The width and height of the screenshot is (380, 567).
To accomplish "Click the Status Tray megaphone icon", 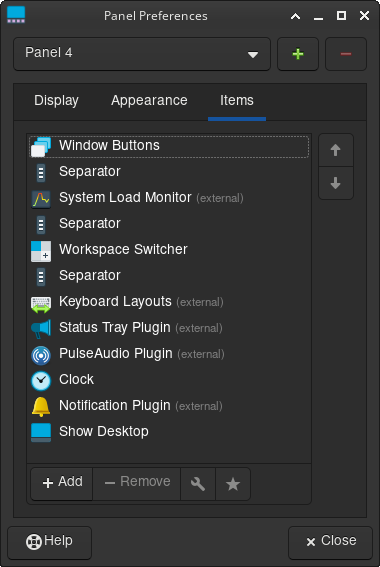I will point(41,329).
